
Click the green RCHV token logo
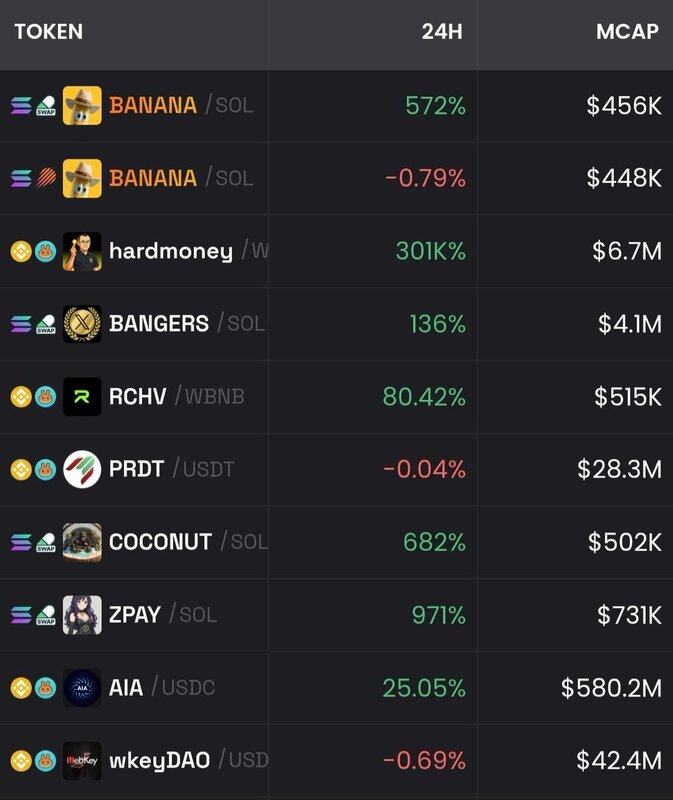tap(82, 397)
